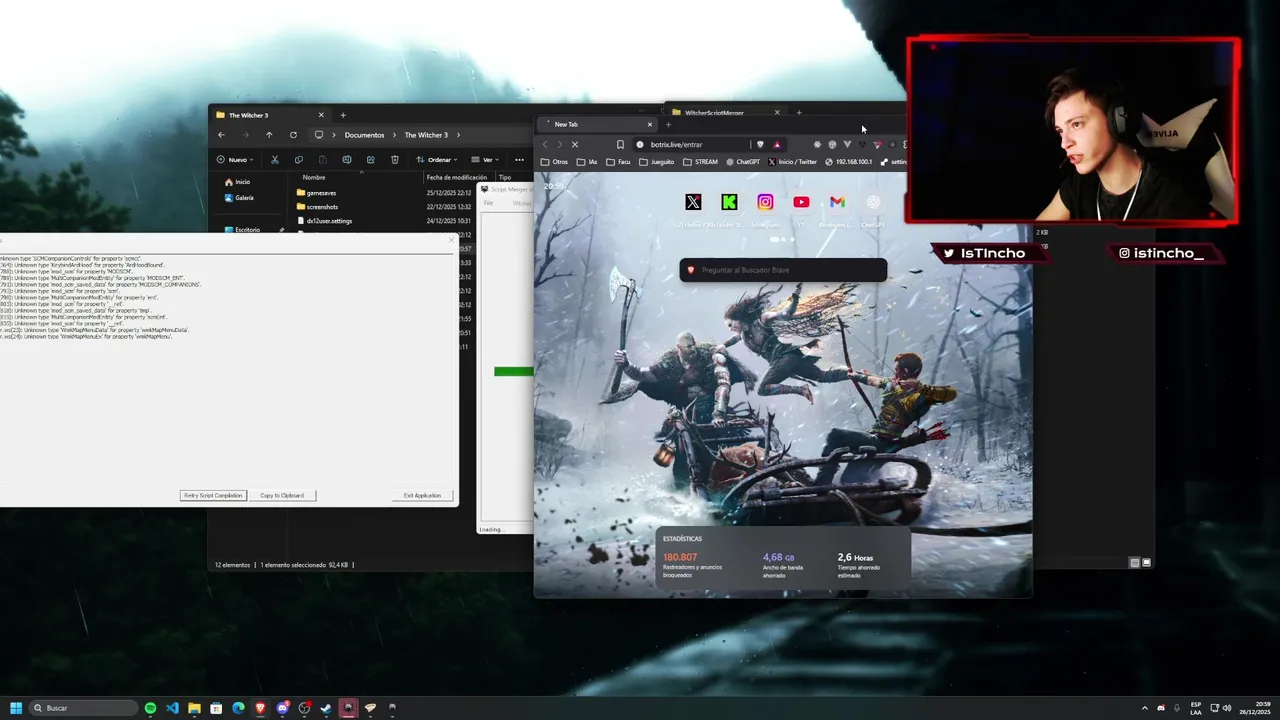The image size is (1280, 720).
Task: Open Visual Studio Code from taskbar
Action: [172, 708]
